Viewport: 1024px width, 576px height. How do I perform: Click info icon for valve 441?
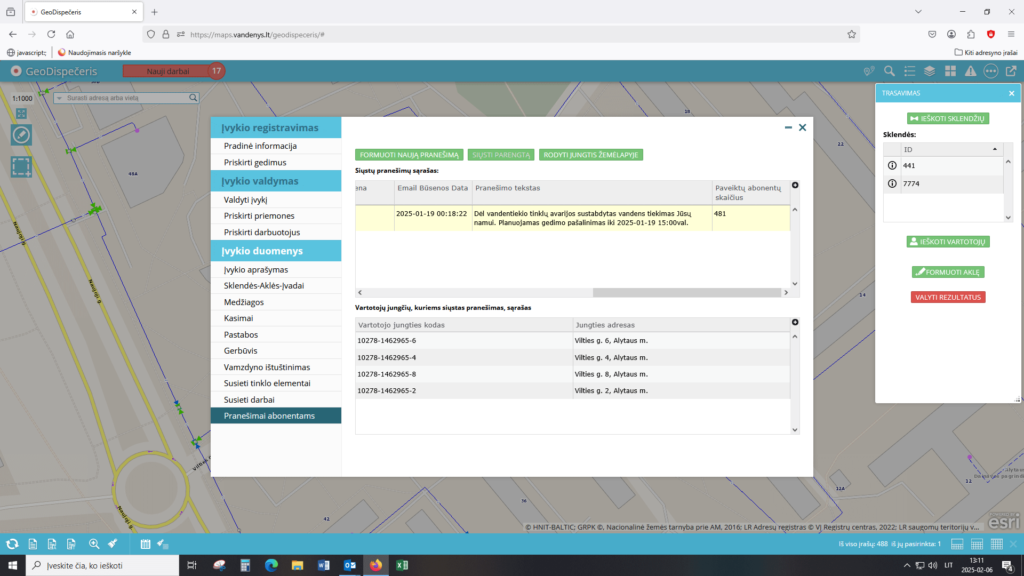click(892, 166)
